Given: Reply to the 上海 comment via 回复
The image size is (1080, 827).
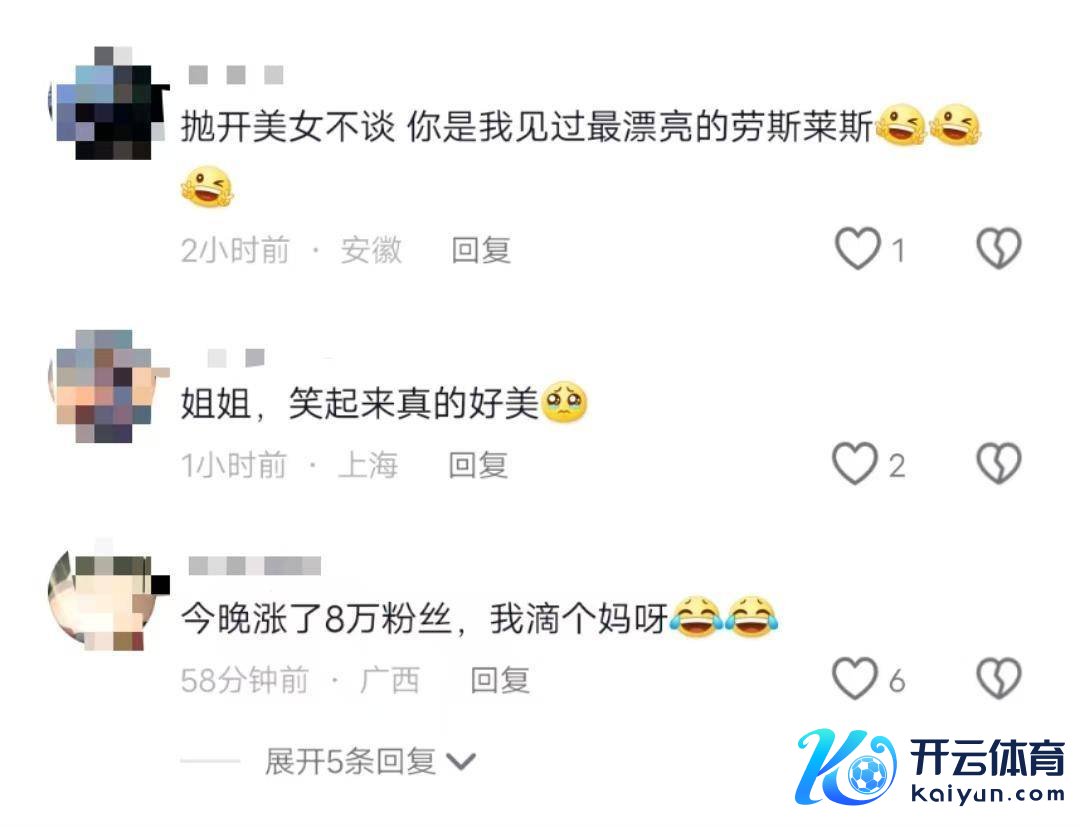Looking at the screenshot, I should (478, 465).
